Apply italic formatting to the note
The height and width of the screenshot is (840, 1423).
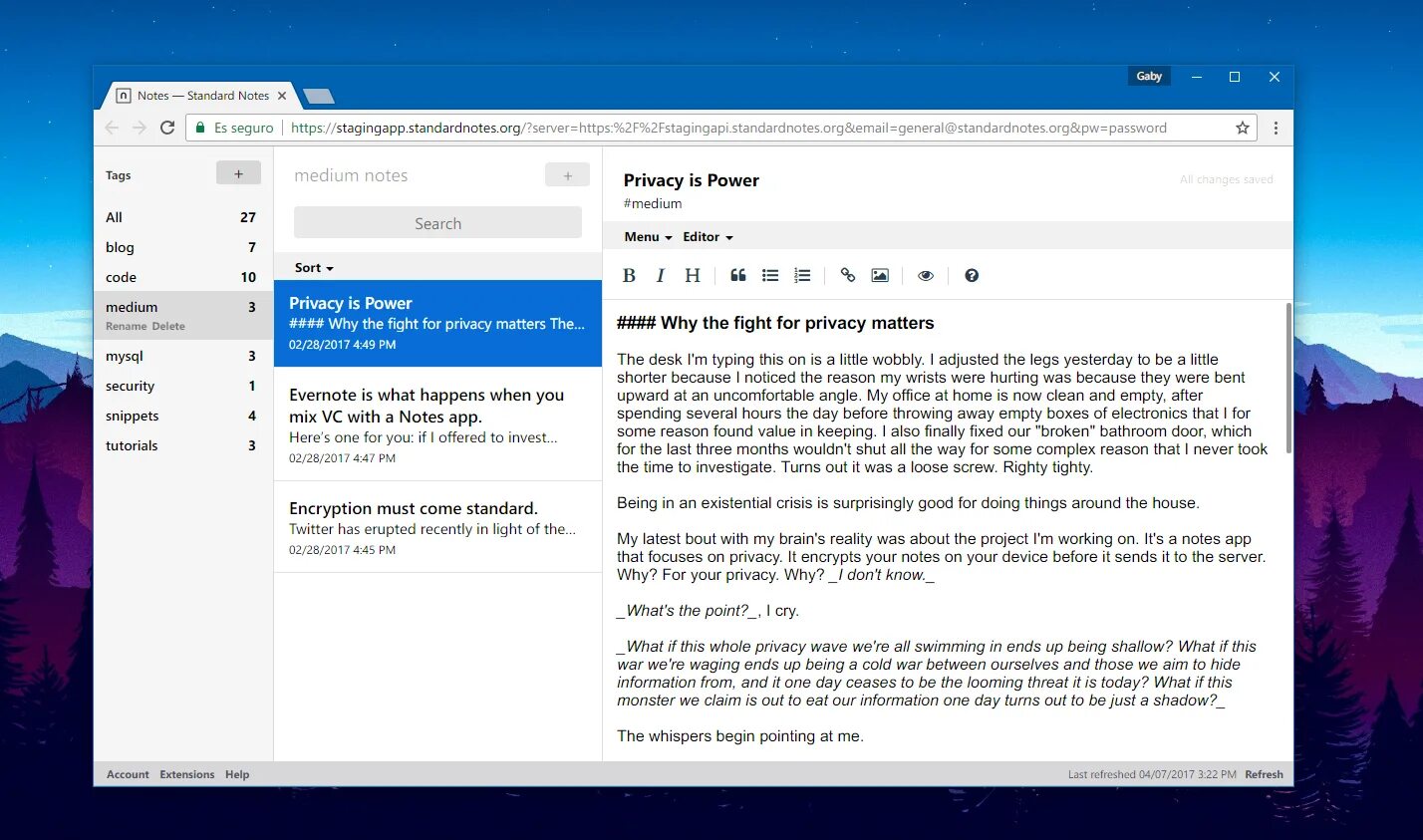[661, 275]
